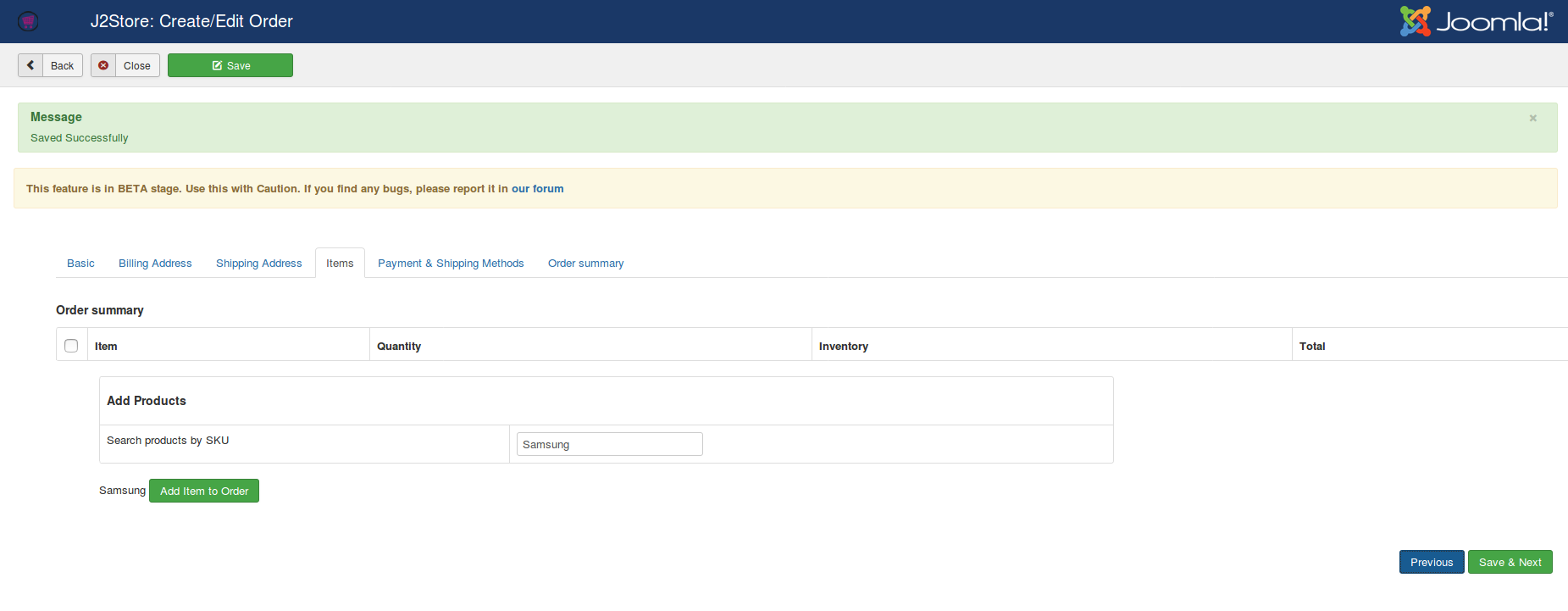Screen dimensions: 1568x611
Task: Click the SKU search field containing Samsung
Action: click(609, 444)
